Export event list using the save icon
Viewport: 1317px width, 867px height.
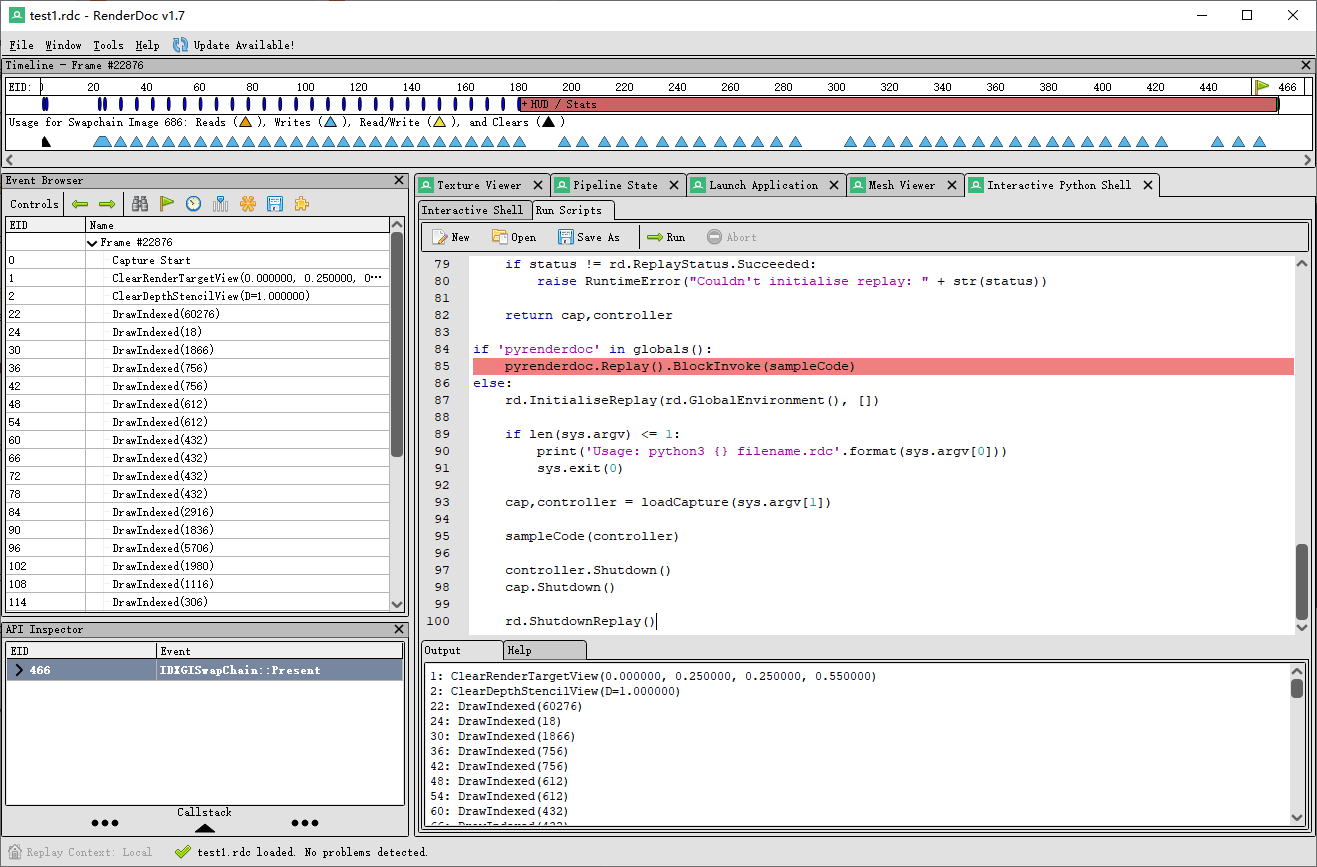point(274,203)
